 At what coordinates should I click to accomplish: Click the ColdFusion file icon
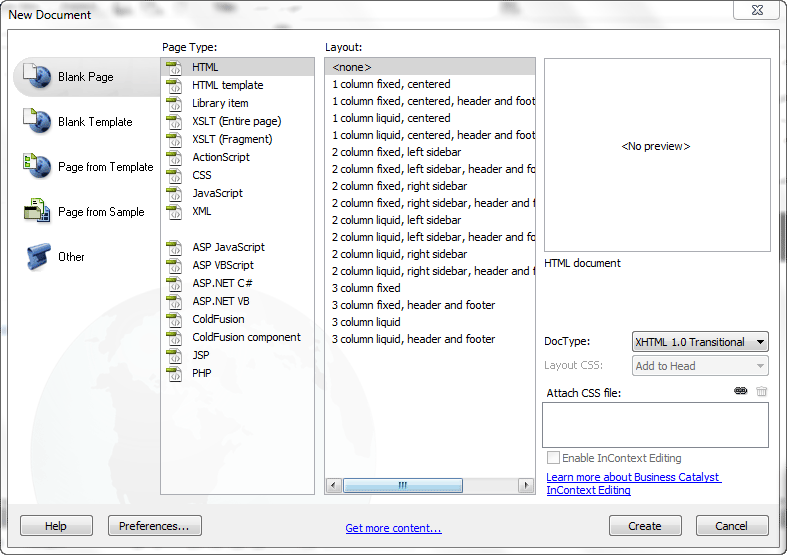[x=174, y=320]
